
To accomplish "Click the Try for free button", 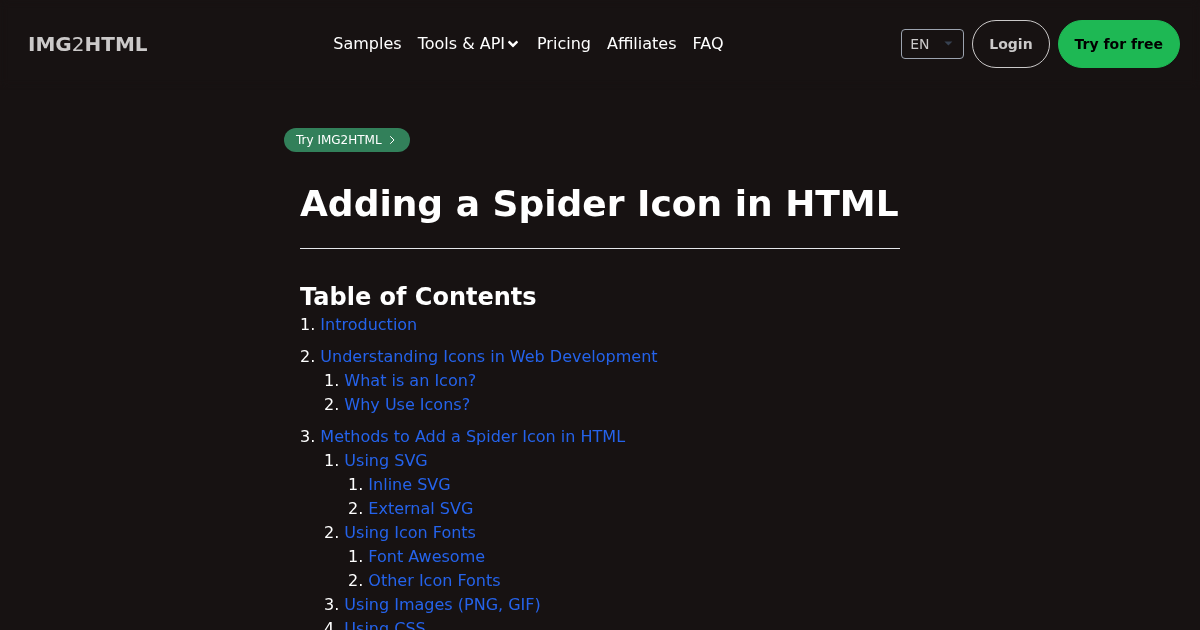I will pyautogui.click(x=1118, y=44).
